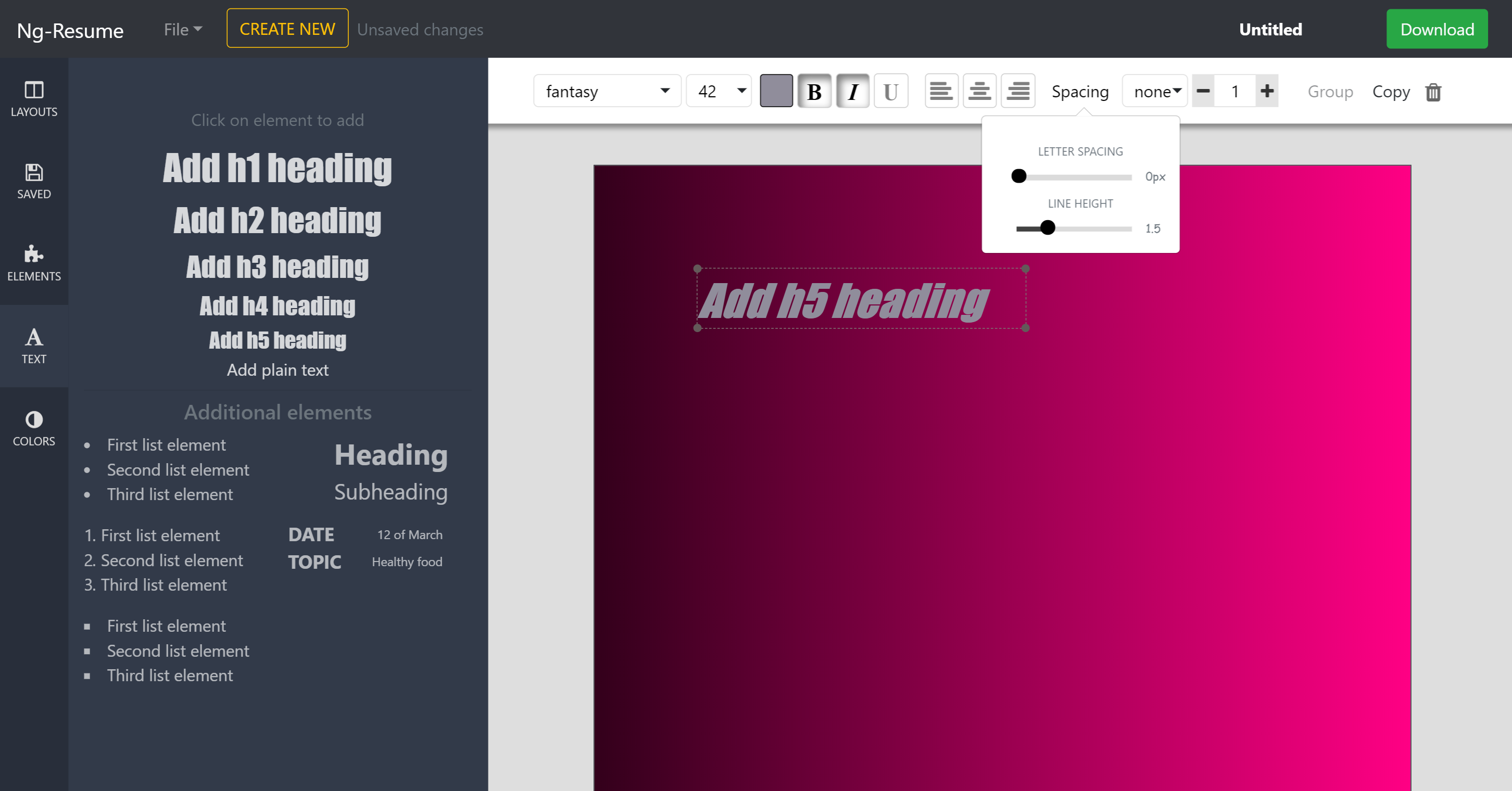
Task: Switch to the Text sidebar tab
Action: (x=33, y=346)
